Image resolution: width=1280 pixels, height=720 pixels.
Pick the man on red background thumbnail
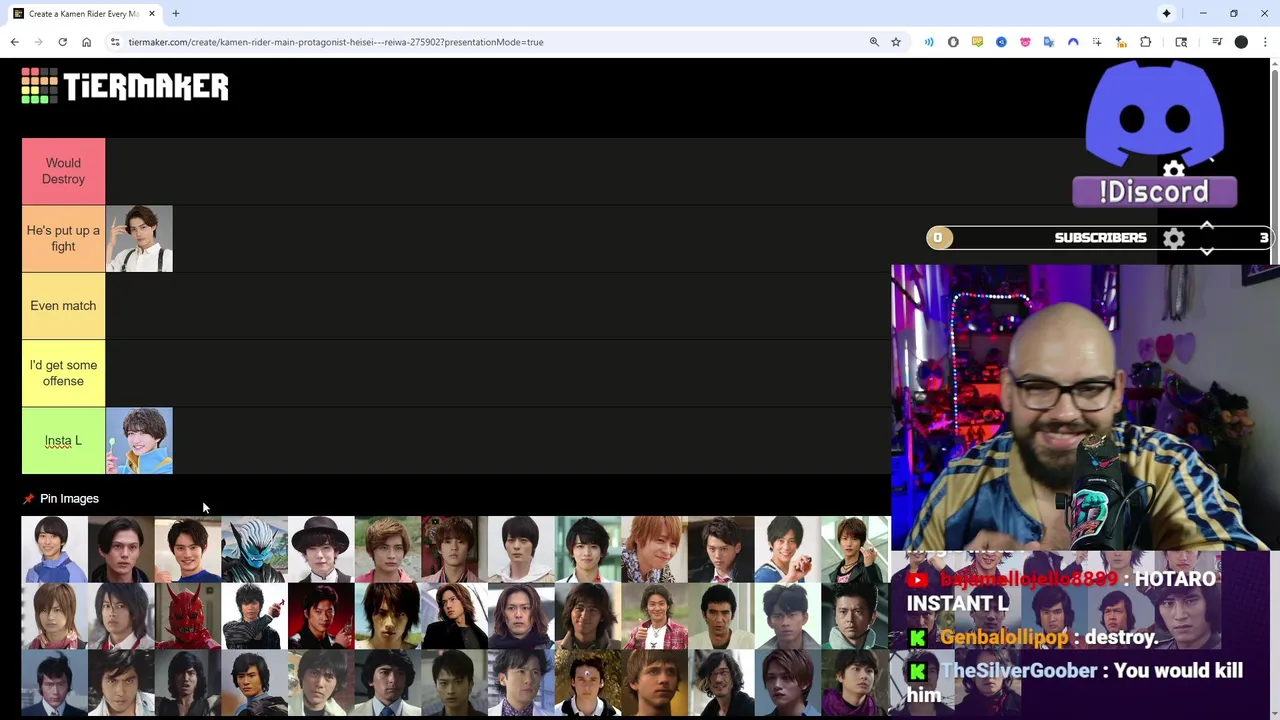[x=321, y=616]
